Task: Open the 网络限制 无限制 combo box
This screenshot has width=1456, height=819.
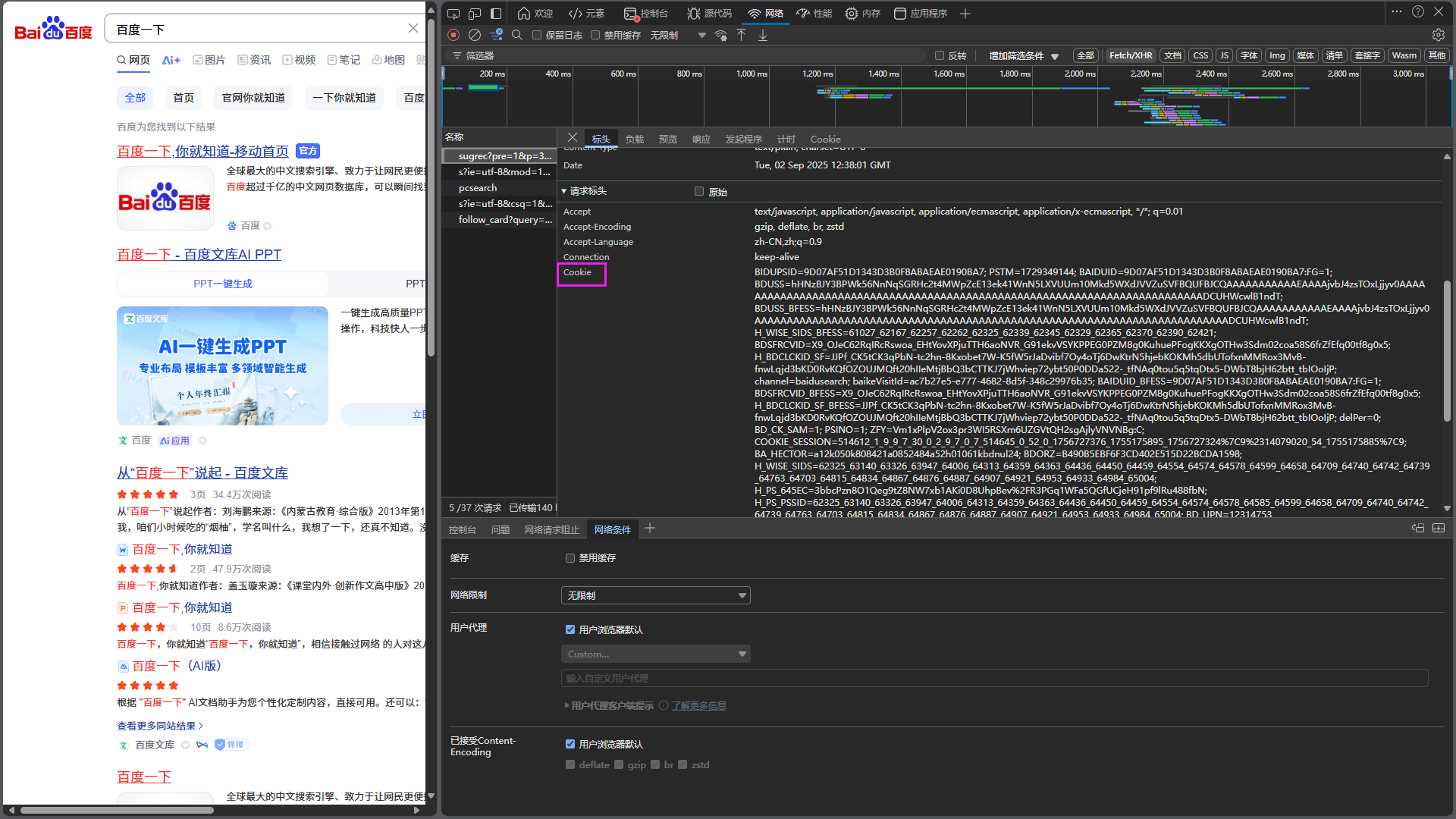Action: tap(656, 595)
